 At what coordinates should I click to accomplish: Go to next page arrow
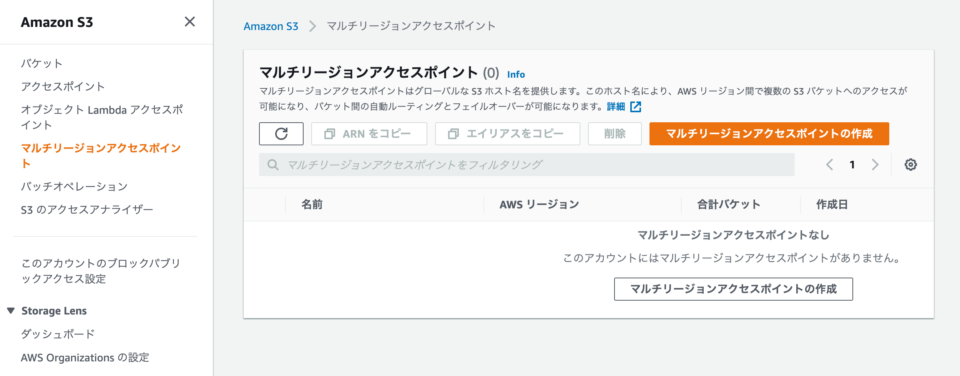875,165
